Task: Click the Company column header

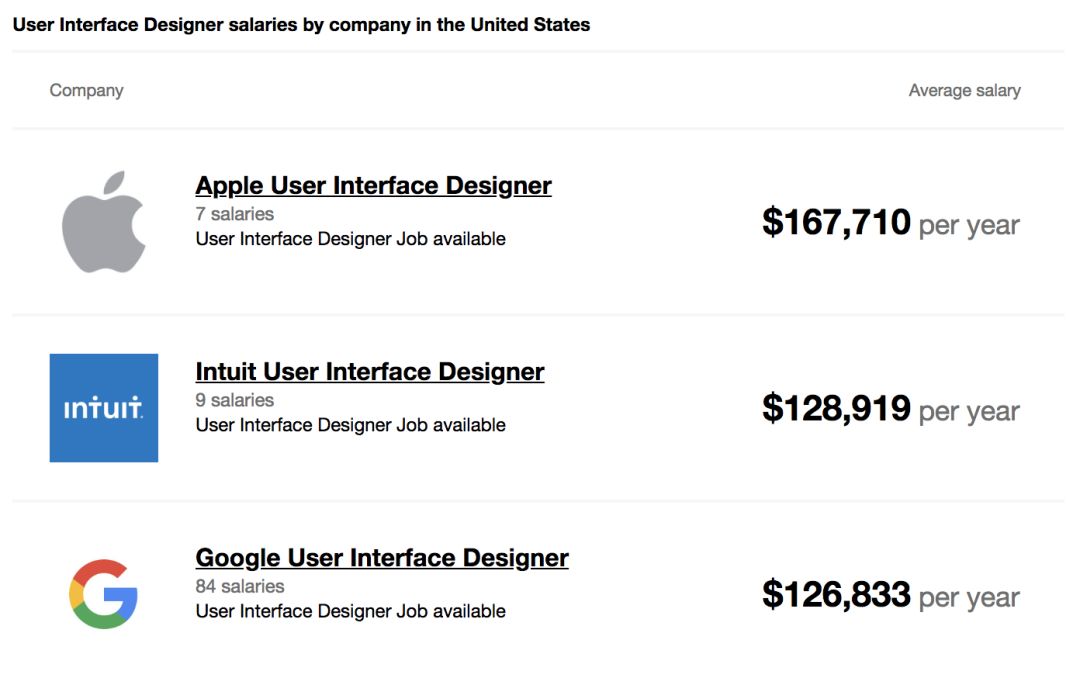Action: 87,91
